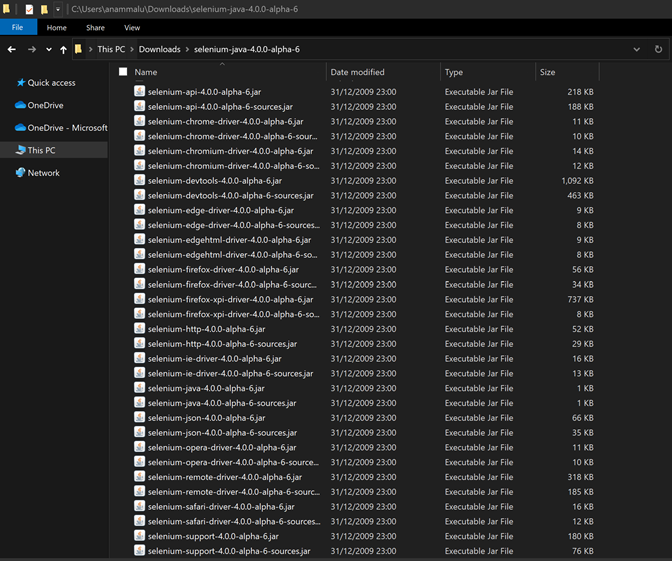
Task: Select file selenium-json-4.0.0-alpha-6-sources.jar
Action: tap(222, 432)
